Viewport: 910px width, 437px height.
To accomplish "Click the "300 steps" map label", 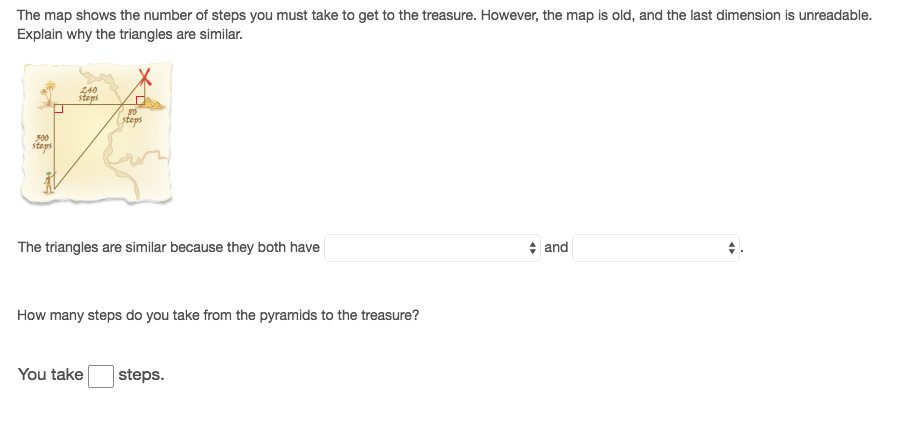I will 42,141.
